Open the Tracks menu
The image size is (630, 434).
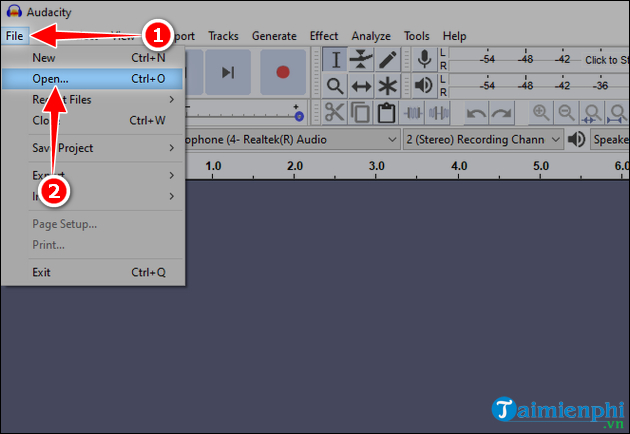[223, 36]
